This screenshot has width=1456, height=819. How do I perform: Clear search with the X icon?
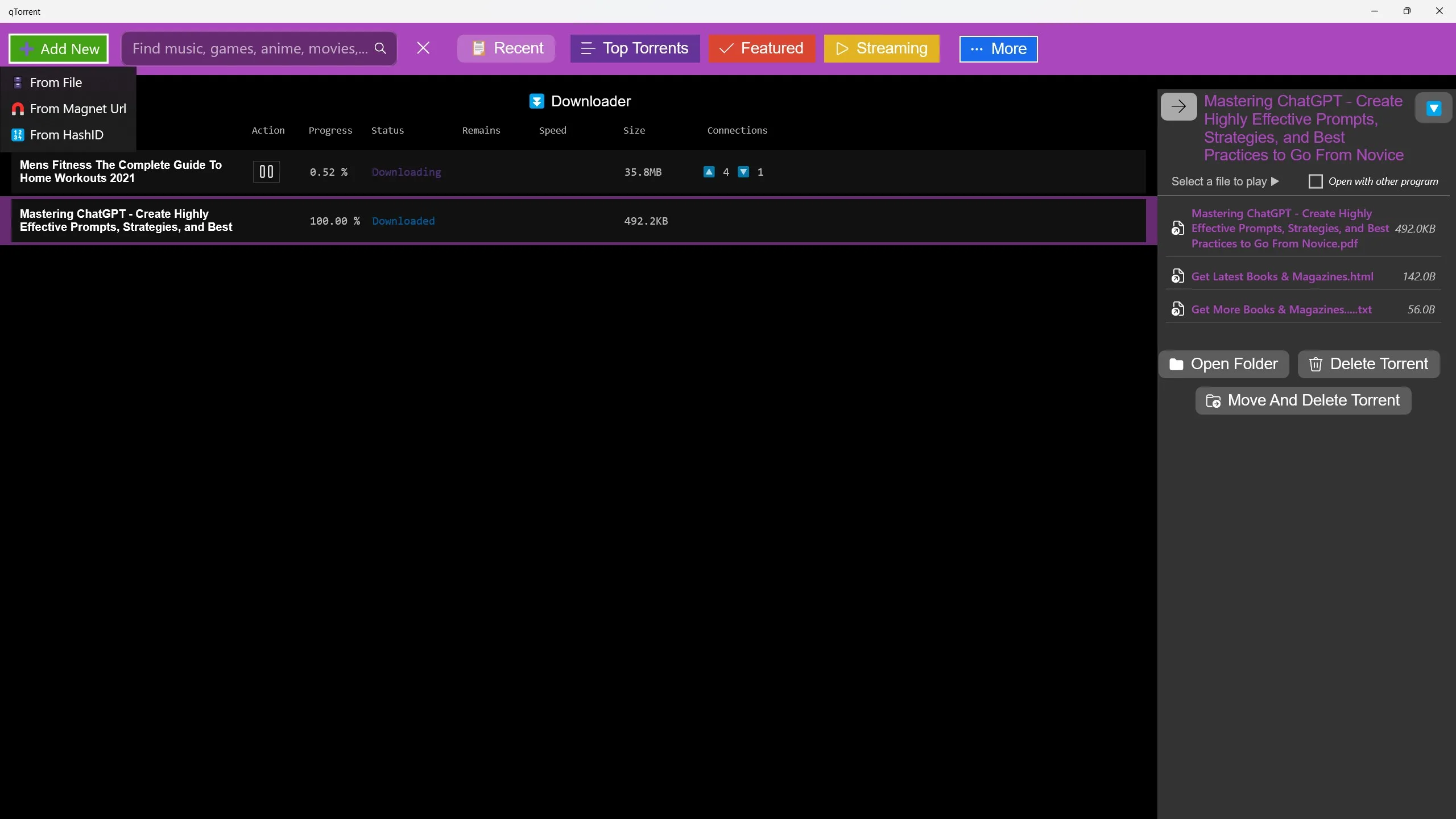[x=423, y=48]
